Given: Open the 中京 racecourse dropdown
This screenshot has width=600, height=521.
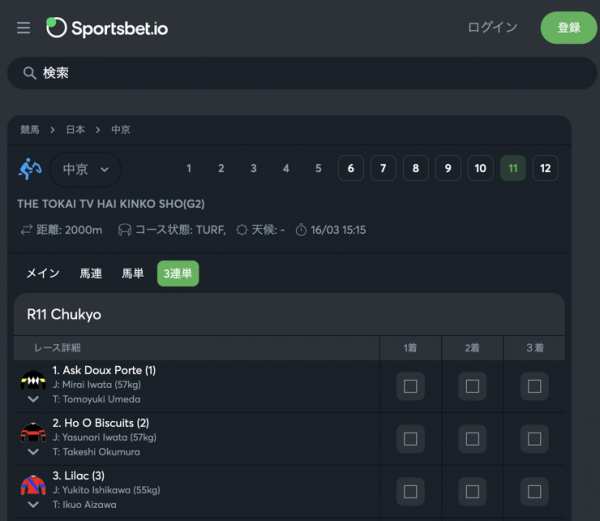Looking at the screenshot, I should (x=86, y=169).
